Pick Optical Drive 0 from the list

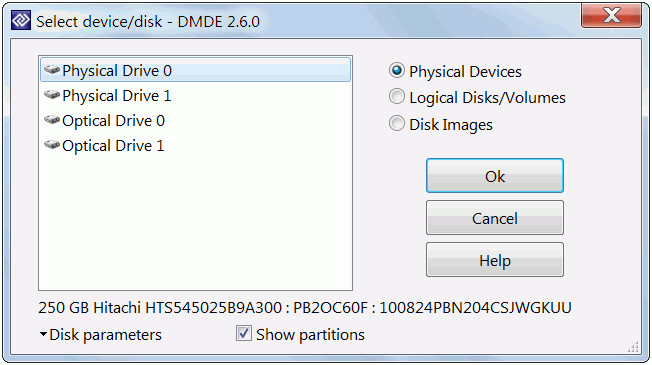click(195, 121)
